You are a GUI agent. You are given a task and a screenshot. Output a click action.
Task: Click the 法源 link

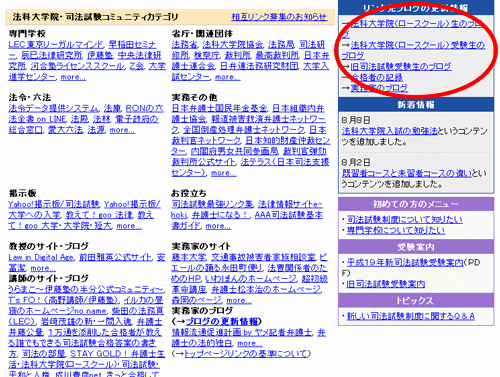pyautogui.click(x=96, y=130)
